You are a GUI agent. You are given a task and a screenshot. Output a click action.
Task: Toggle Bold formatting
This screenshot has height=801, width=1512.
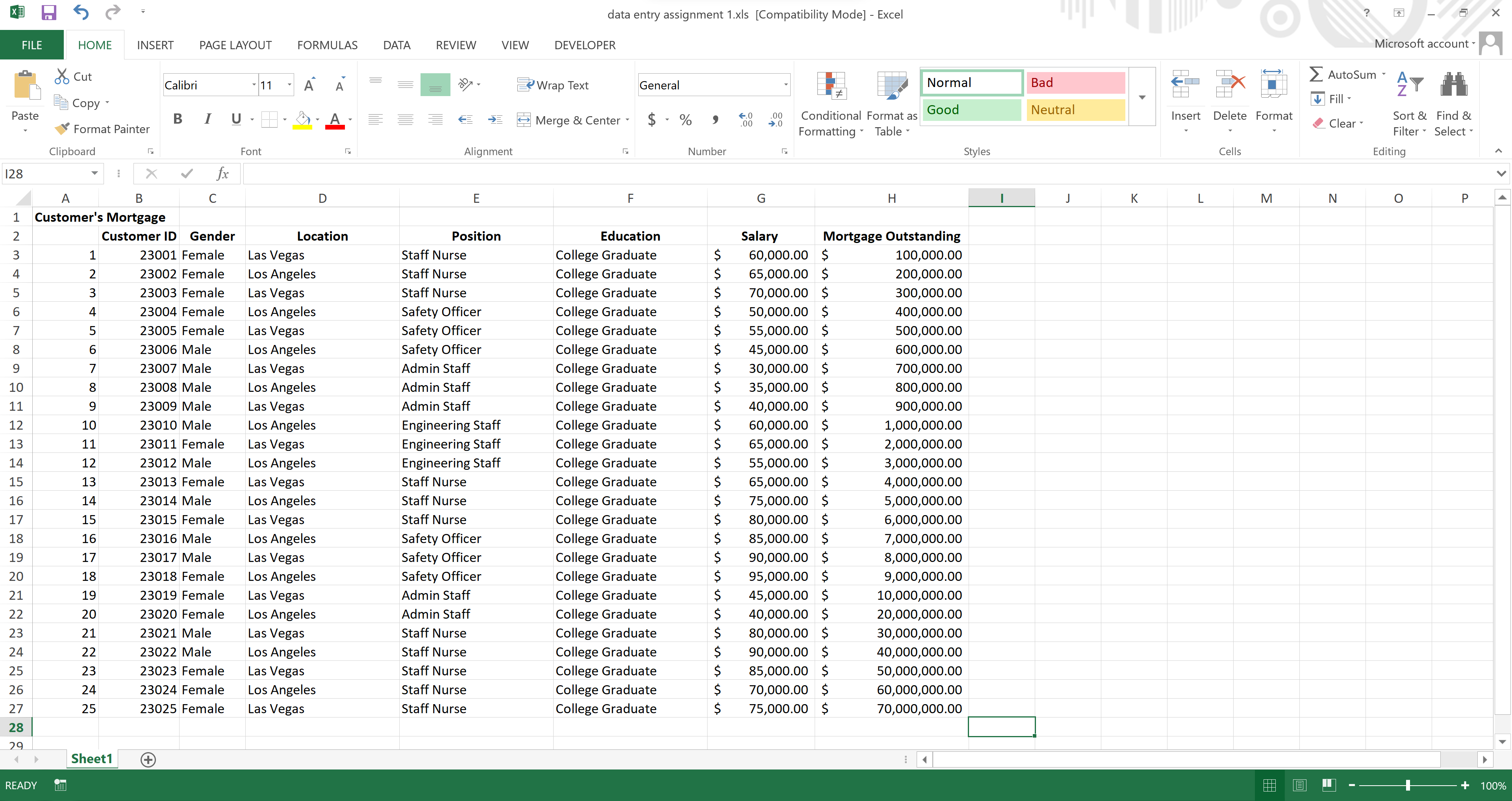point(177,119)
